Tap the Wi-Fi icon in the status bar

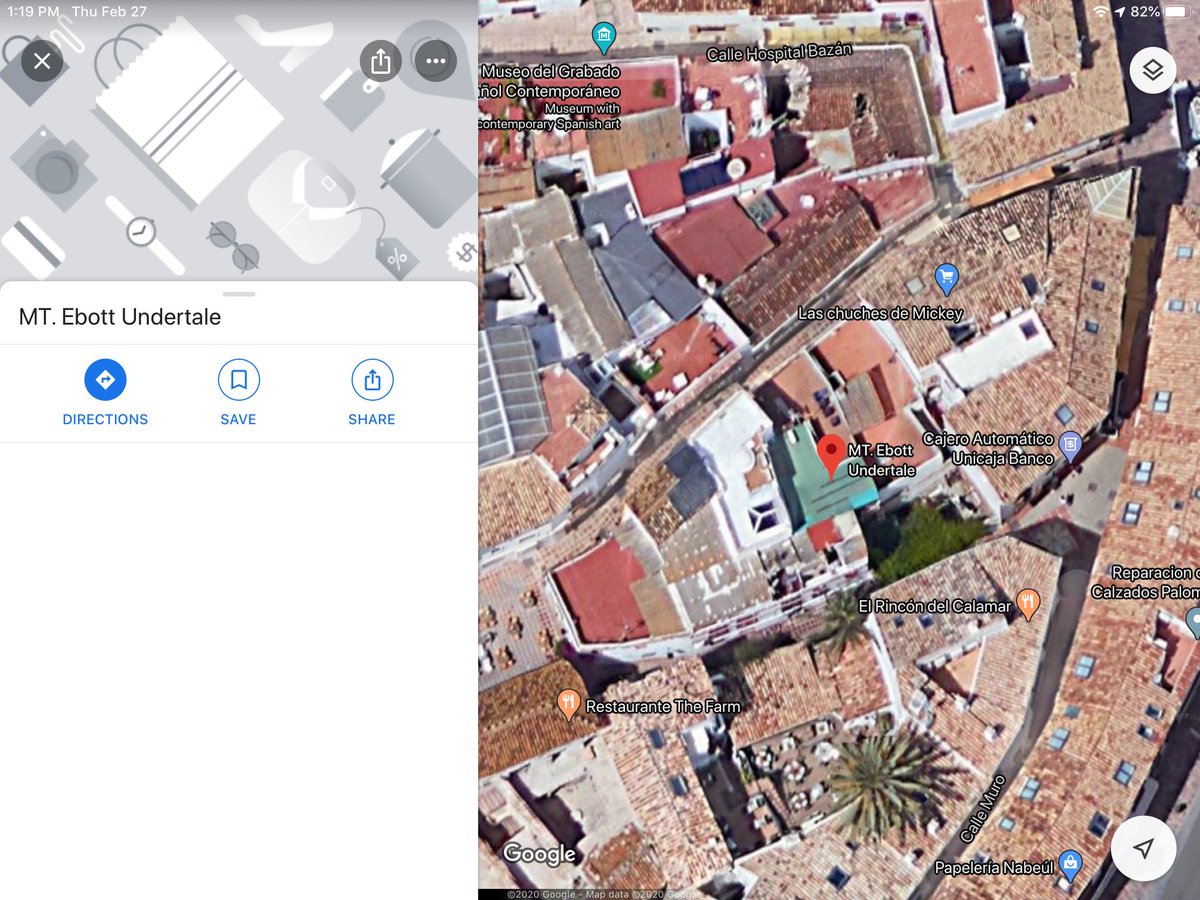[x=1101, y=11]
